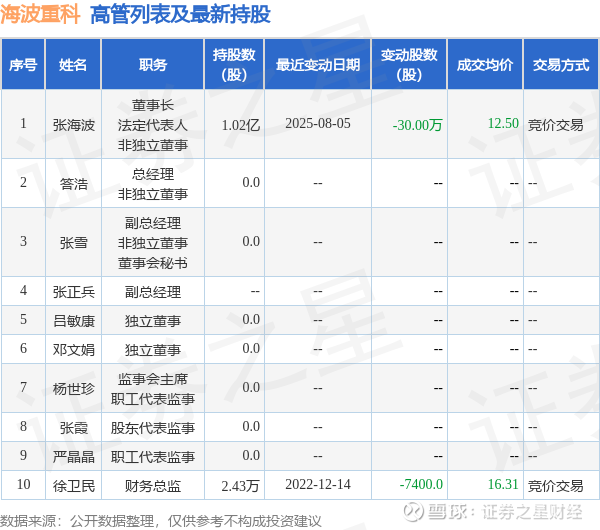Click 竞价交易 in 张海波's row
600x530 pixels.
click(556, 125)
